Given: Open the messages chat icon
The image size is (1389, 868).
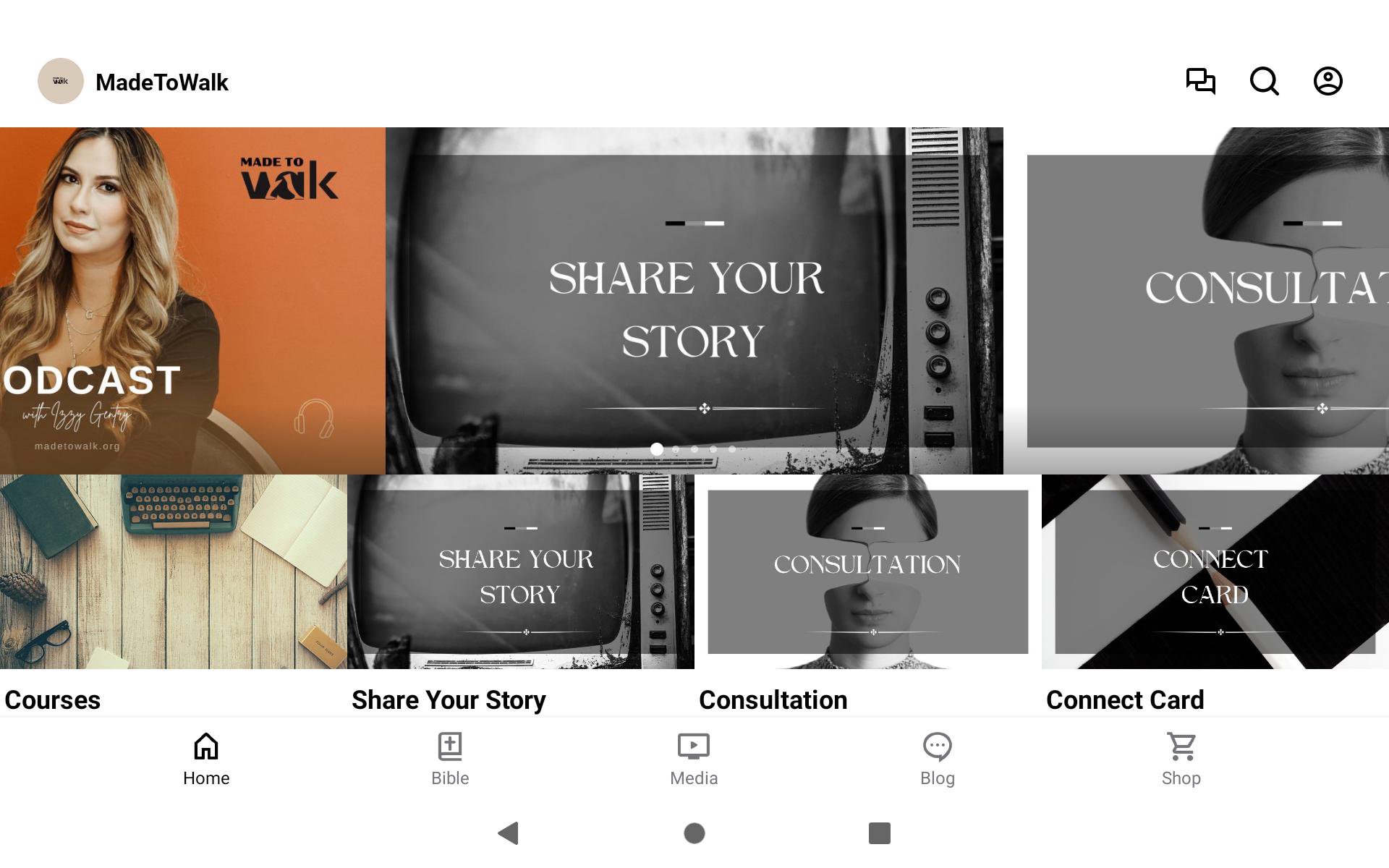Looking at the screenshot, I should point(1200,81).
